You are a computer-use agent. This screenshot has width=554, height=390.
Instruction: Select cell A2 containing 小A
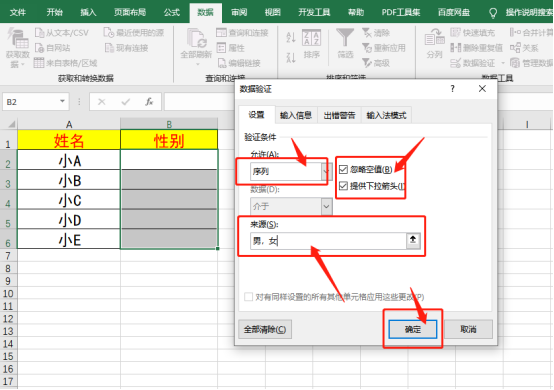point(69,160)
